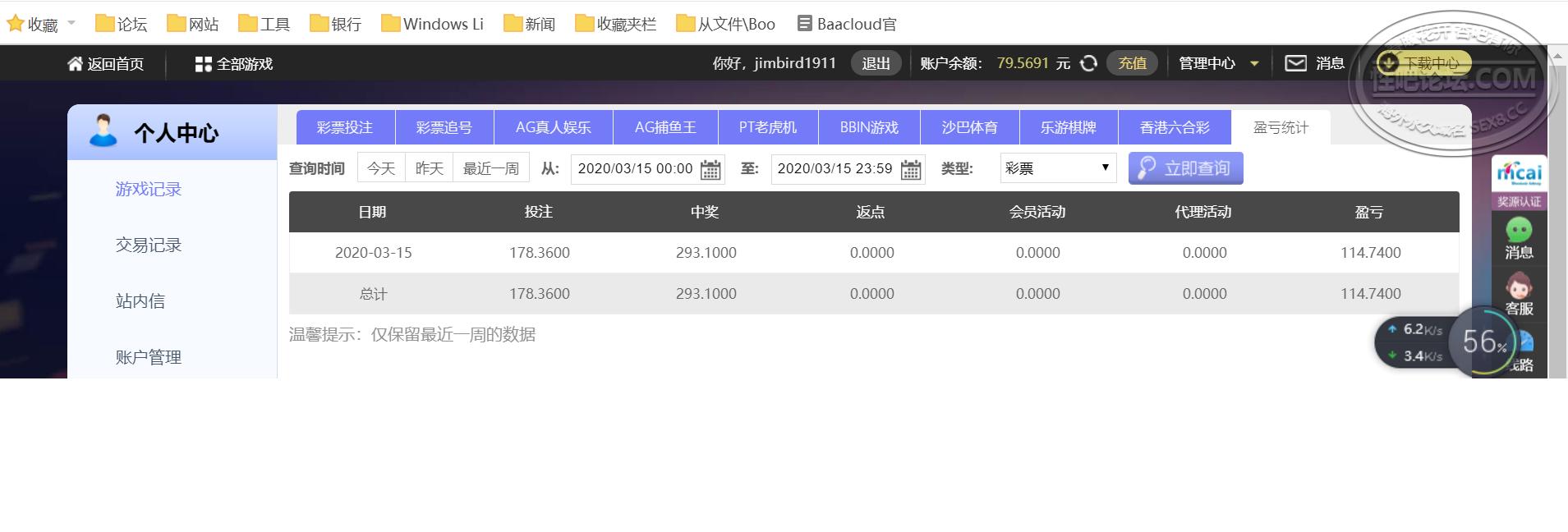Viewport: 1568px width, 532px height.
Task: Switch to 香港六合彩 tab
Action: 1175,127
